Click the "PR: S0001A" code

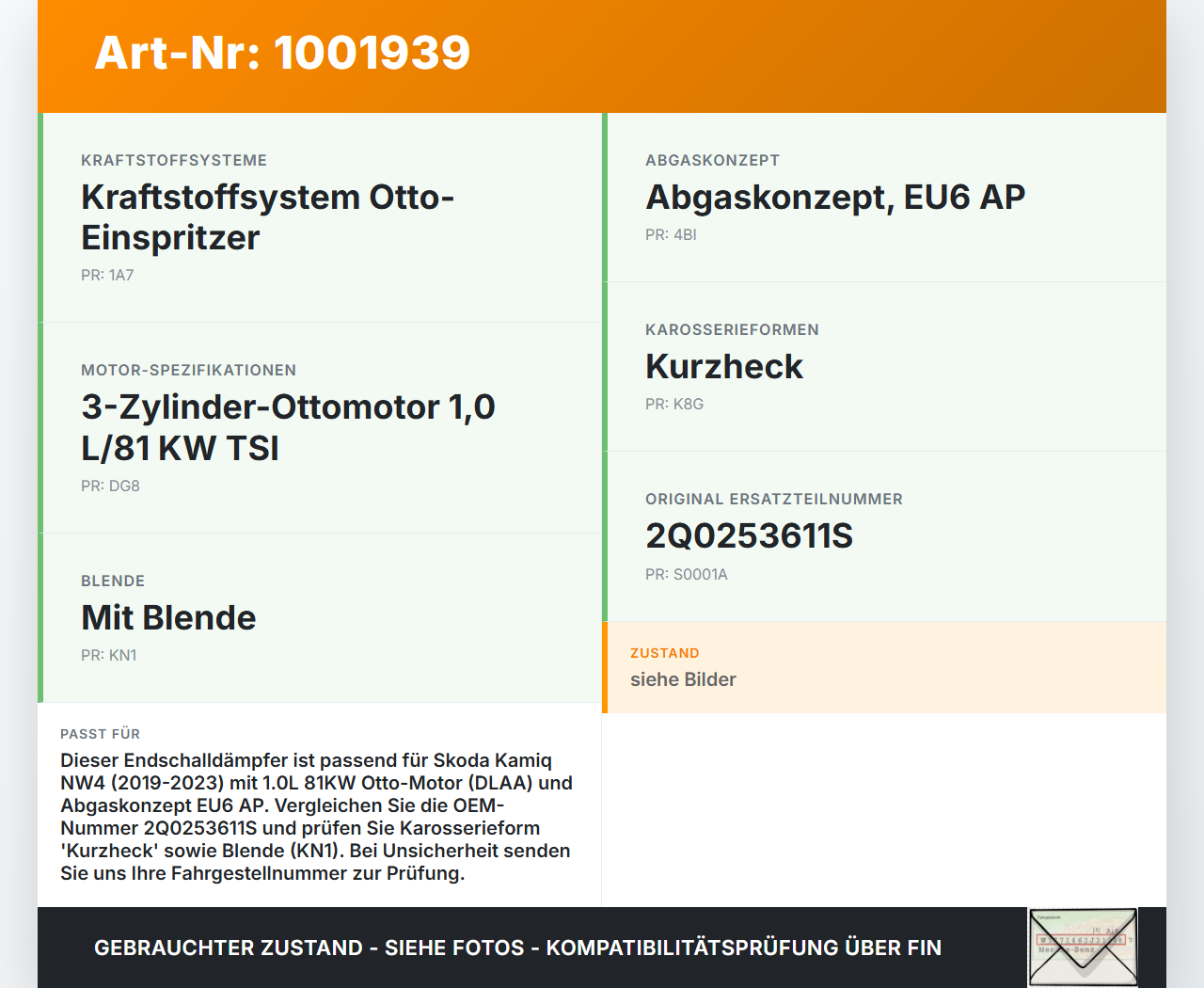[x=687, y=574]
